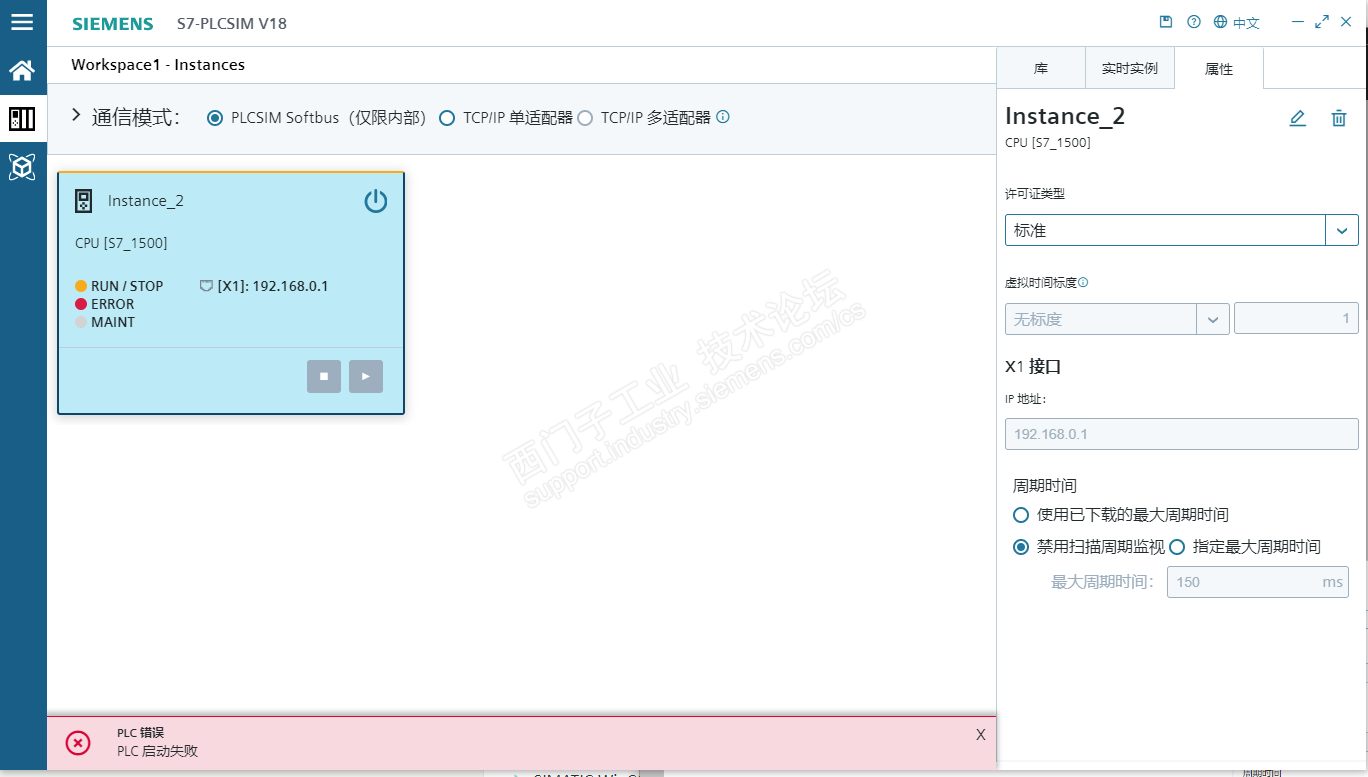Click the virtual time scale value field
The height and width of the screenshot is (777, 1368).
(1296, 319)
